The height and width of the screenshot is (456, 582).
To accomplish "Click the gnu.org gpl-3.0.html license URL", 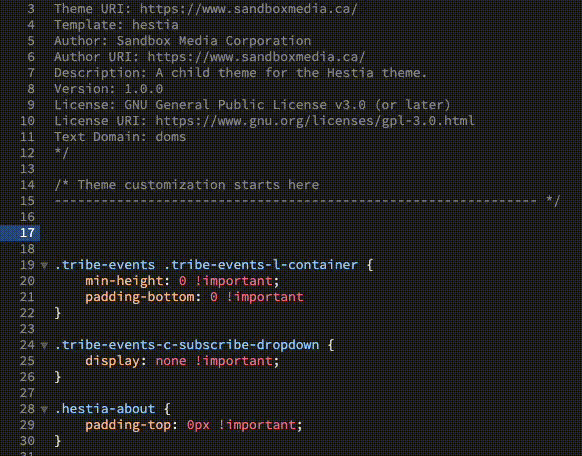I will pos(315,121).
